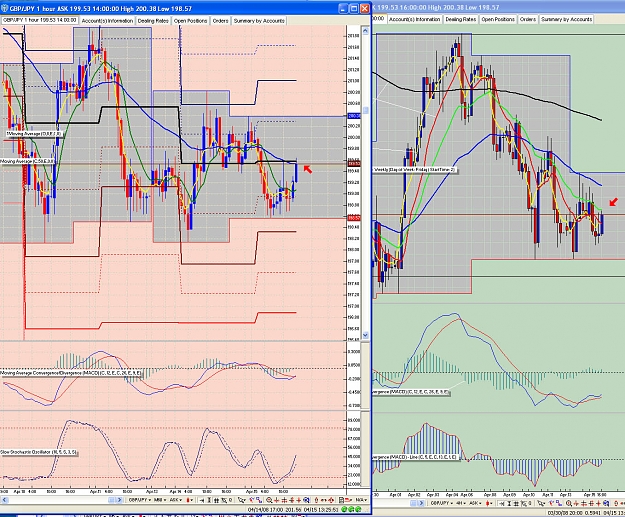The image size is (625, 517).
Task: Click blue magnifier icon in right chart toolbar
Action: 606,503
